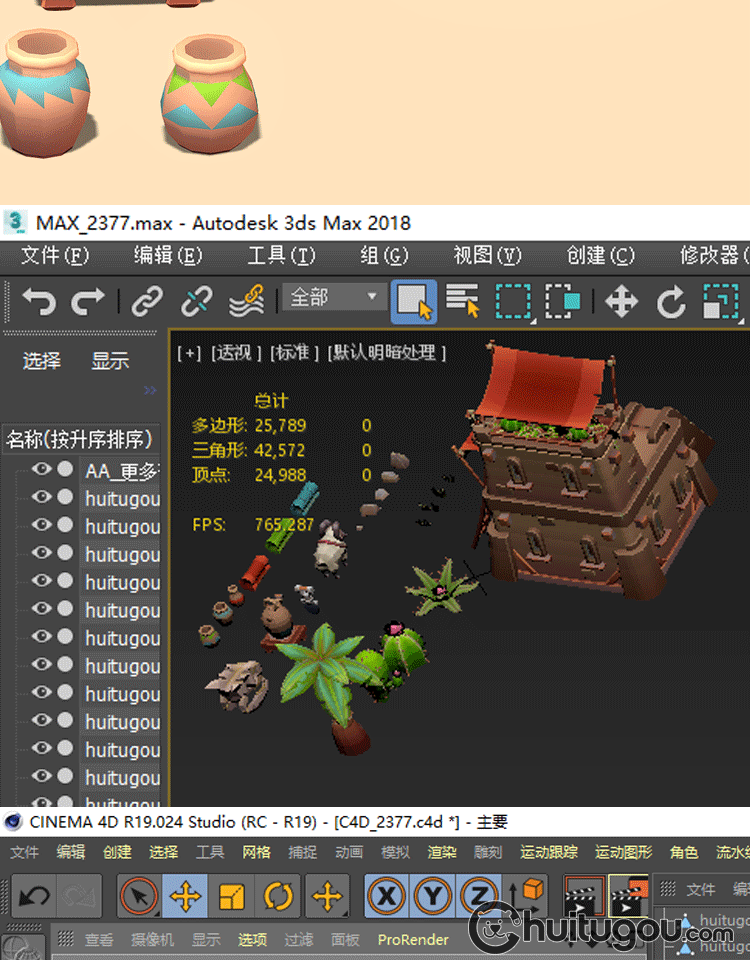Screen dimensions: 750x960
Task: Click the 显示 button in scene explorer
Action: pos(110,361)
